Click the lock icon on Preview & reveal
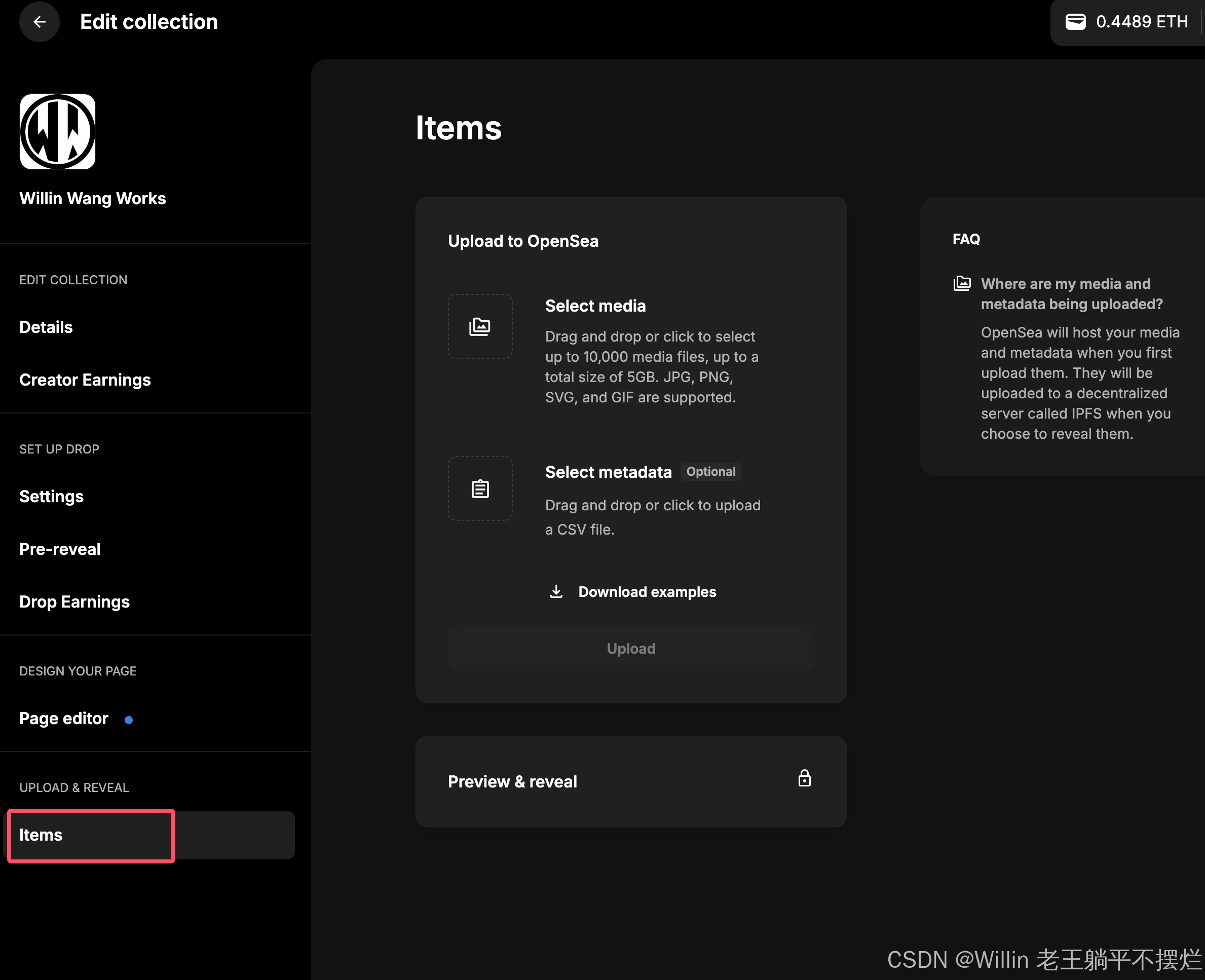Image resolution: width=1205 pixels, height=980 pixels. tap(804, 778)
